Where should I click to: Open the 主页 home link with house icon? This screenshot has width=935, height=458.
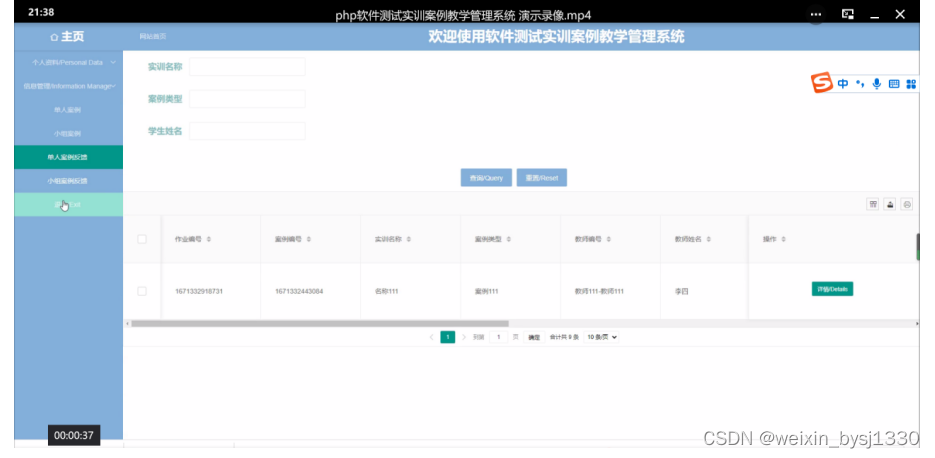click(67, 37)
